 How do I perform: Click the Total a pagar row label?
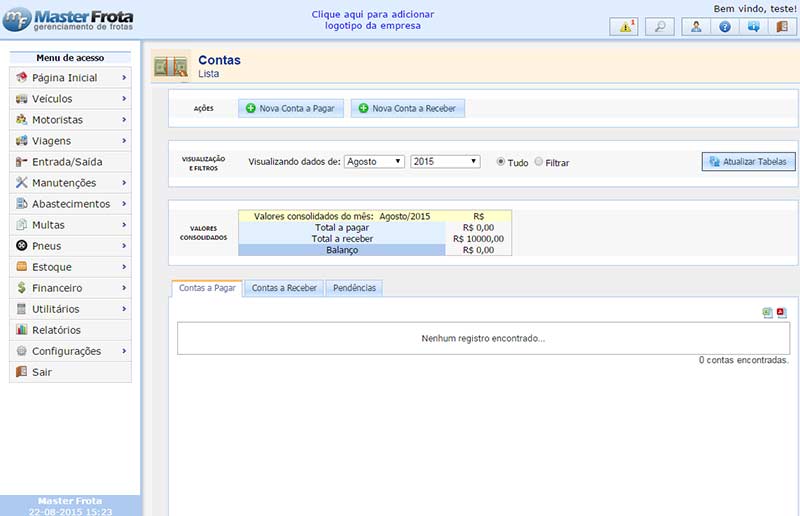click(x=342, y=228)
